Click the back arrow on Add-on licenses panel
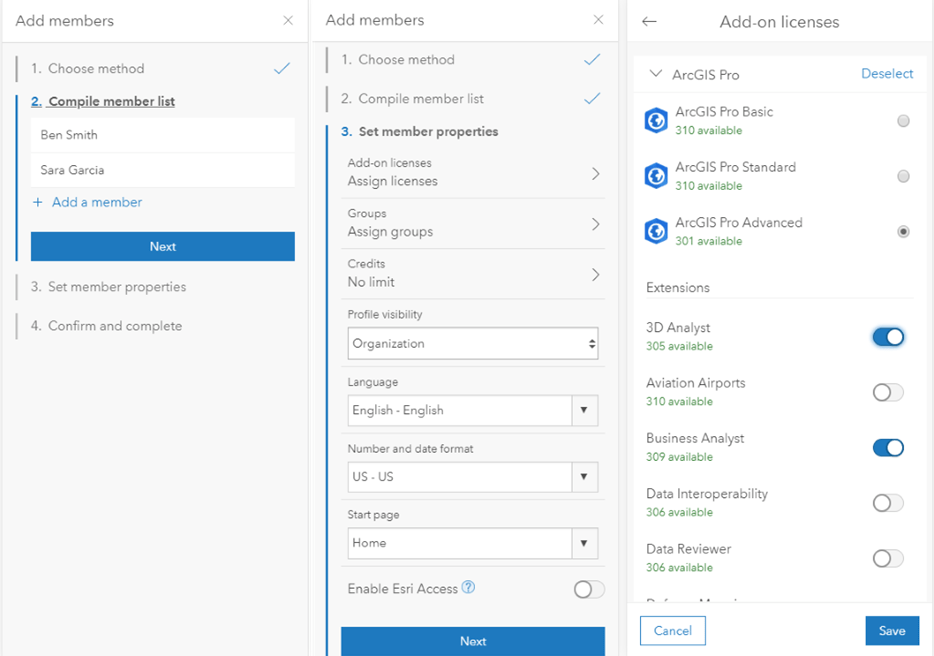934x656 pixels. click(x=651, y=21)
